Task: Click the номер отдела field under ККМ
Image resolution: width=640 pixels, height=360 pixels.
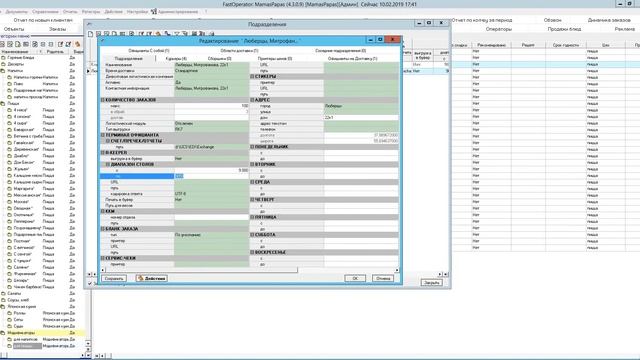Action: (x=211, y=218)
